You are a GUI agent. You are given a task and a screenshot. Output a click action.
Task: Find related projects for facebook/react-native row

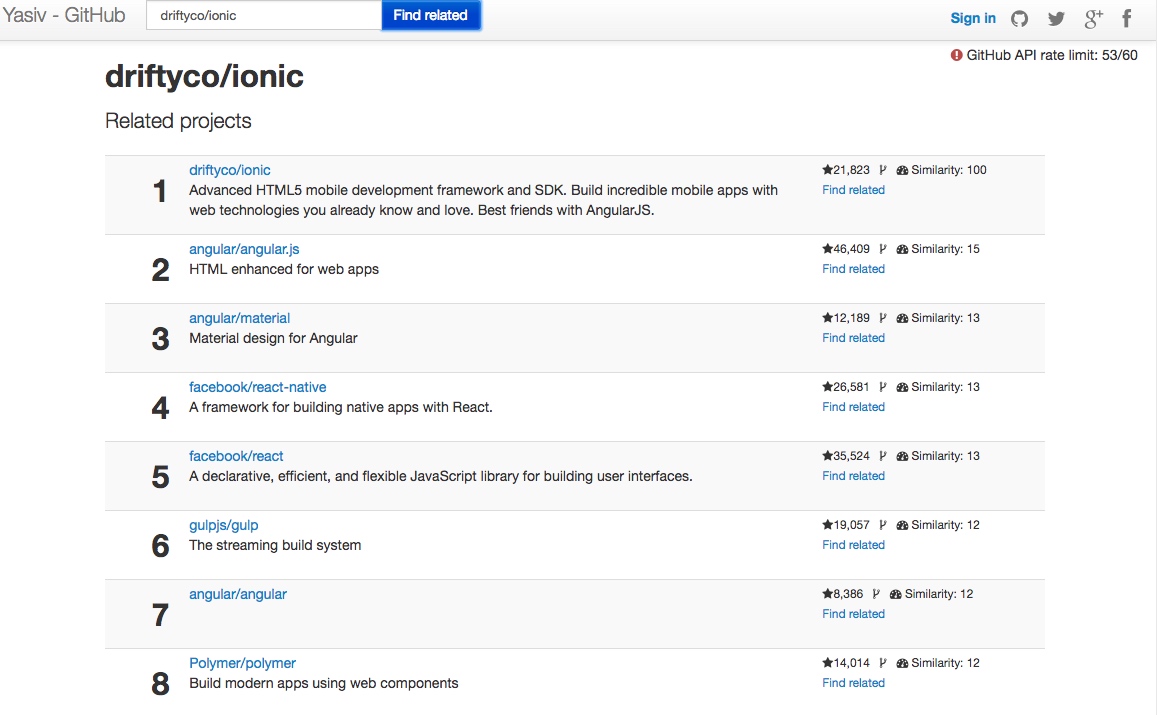point(853,407)
